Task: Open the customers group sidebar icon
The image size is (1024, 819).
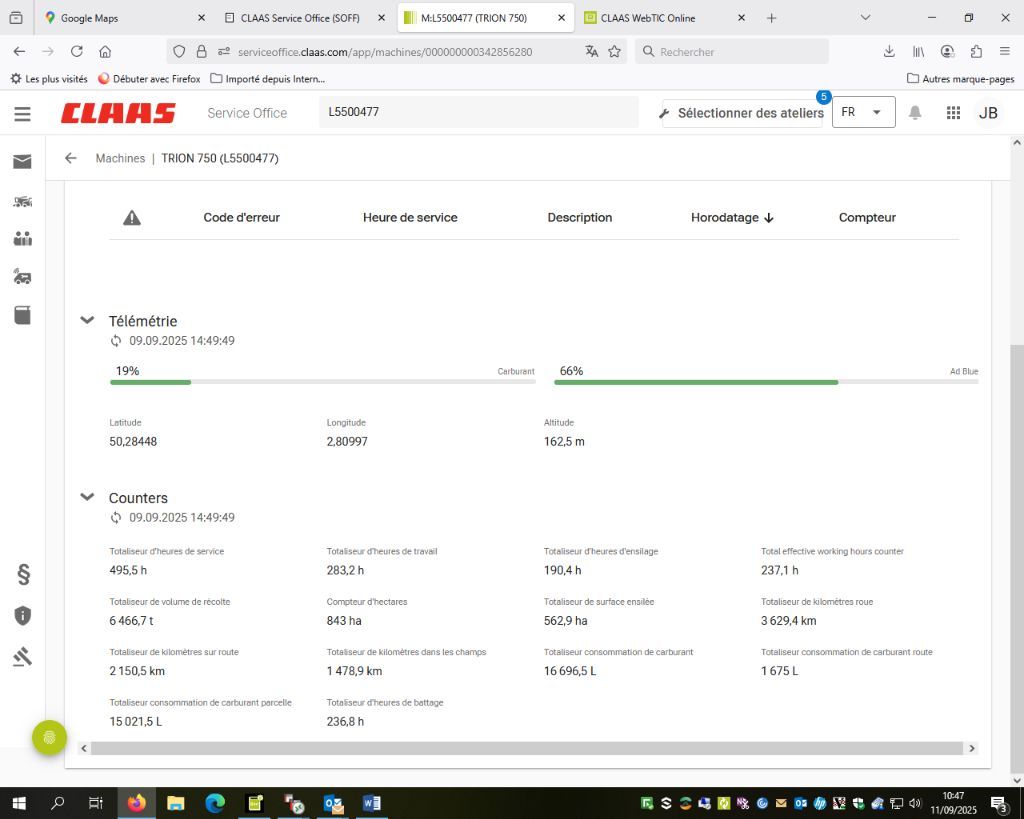Action: pos(22,239)
